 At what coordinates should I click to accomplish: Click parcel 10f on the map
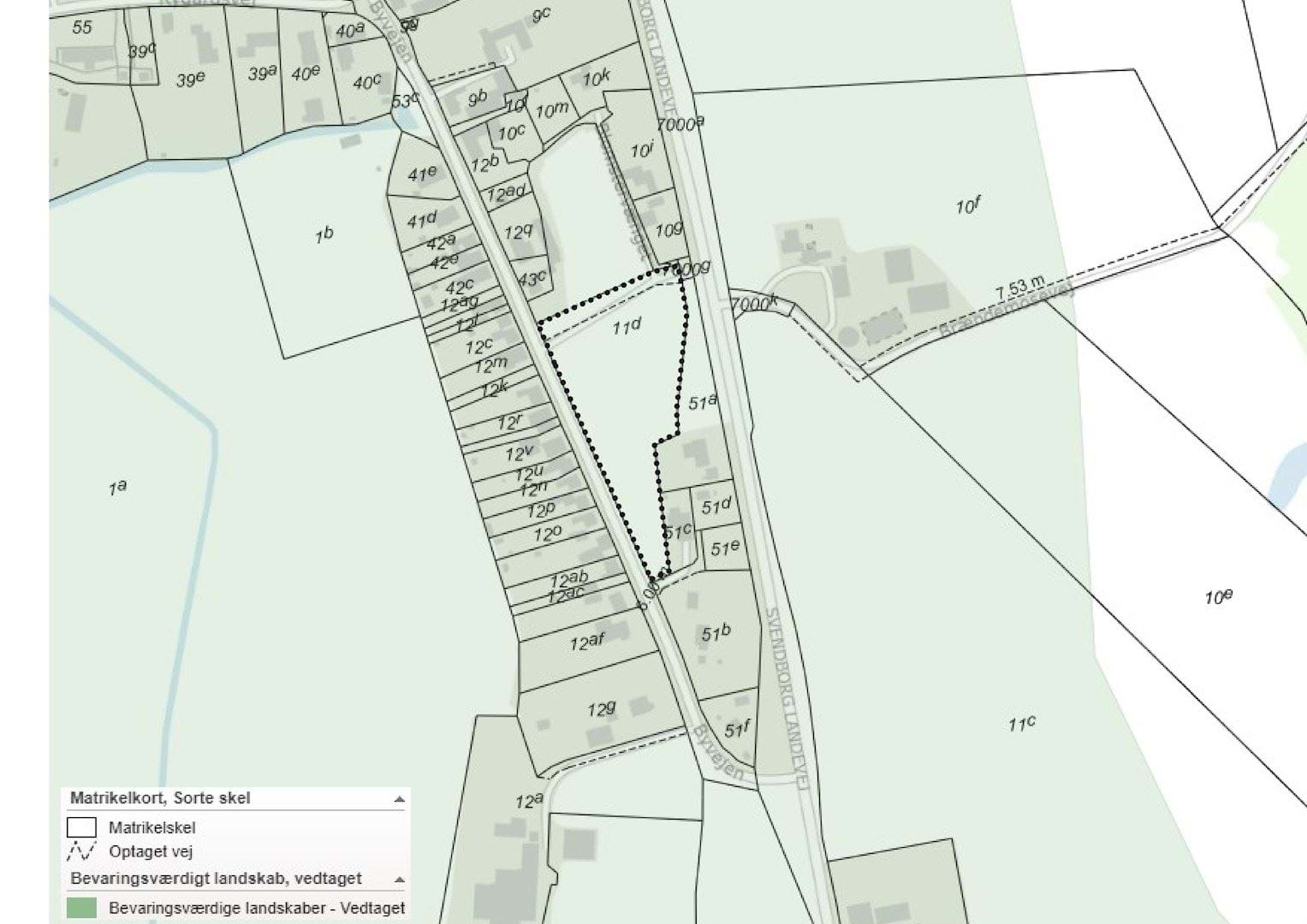(968, 206)
